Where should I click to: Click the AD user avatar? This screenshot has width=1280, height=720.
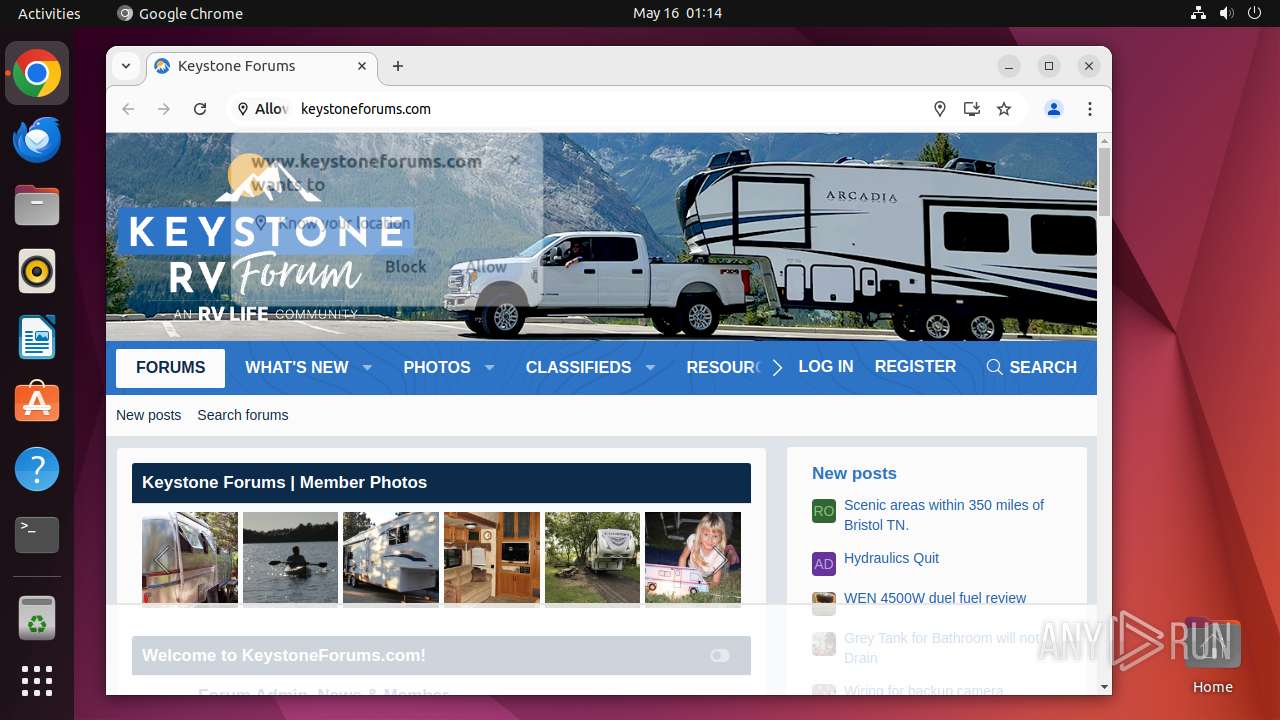824,564
